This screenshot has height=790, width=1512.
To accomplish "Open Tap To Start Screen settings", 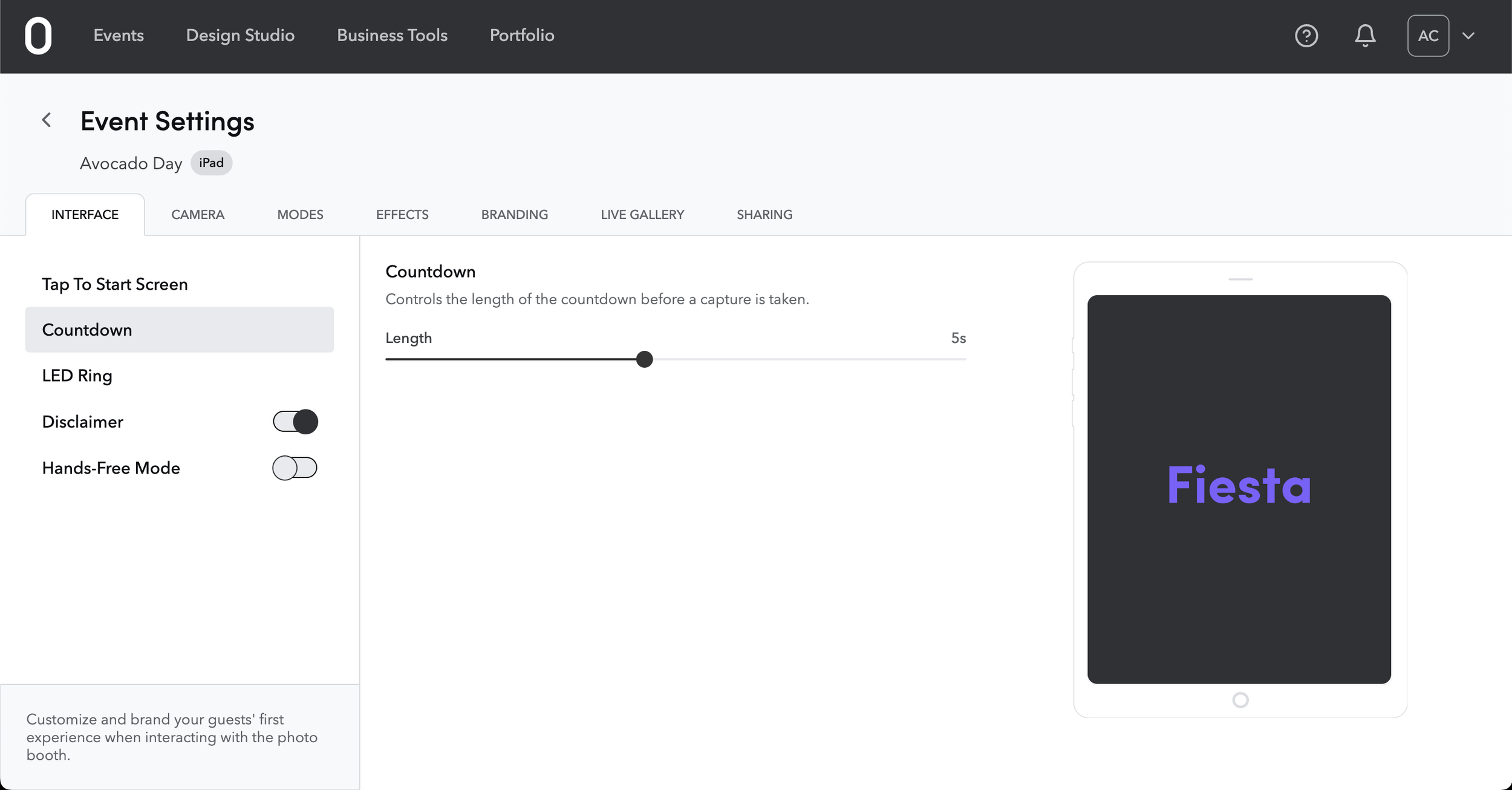I will pyautogui.click(x=180, y=284).
